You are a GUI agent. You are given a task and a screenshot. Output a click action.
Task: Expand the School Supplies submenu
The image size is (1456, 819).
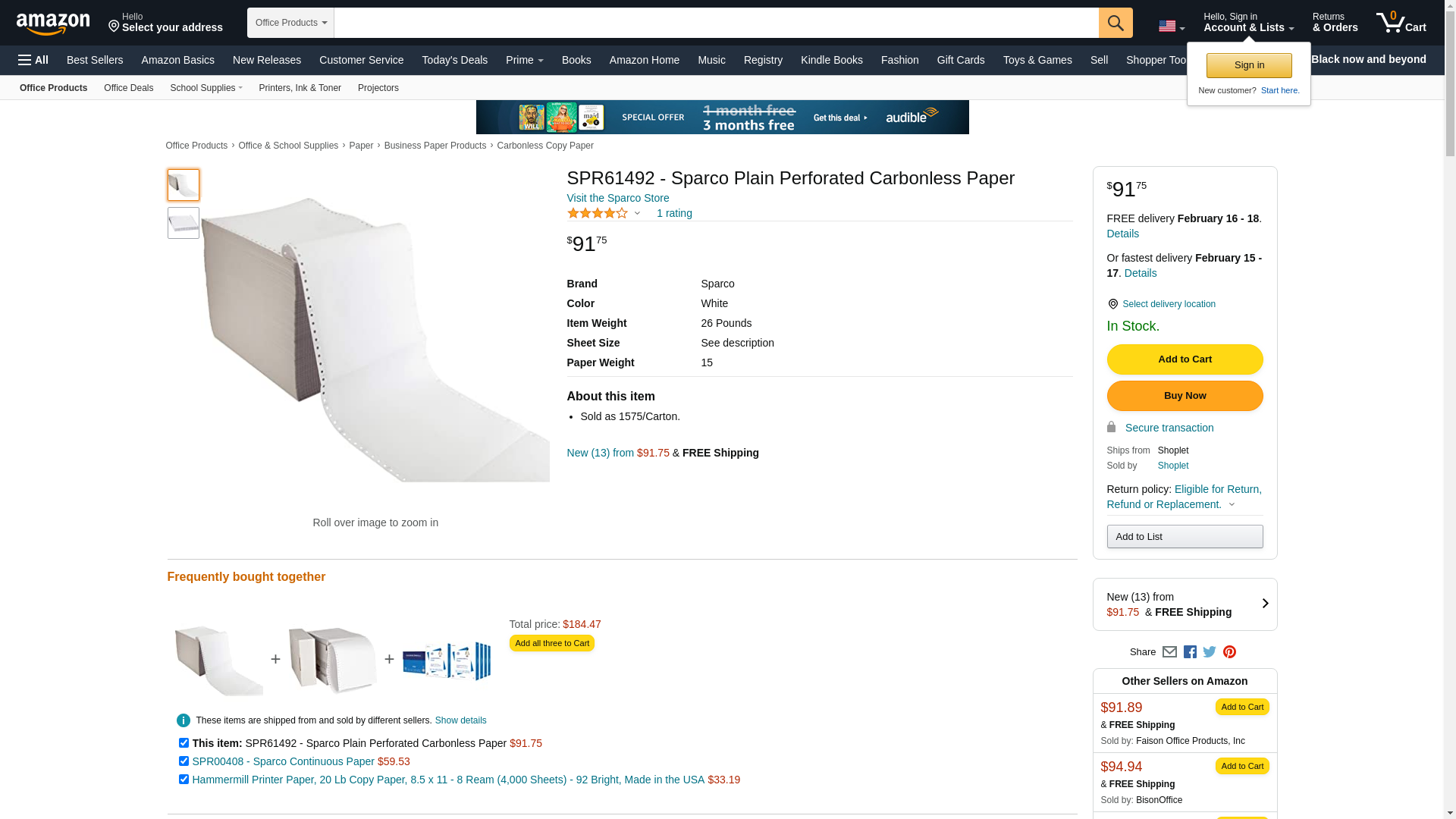tap(206, 88)
